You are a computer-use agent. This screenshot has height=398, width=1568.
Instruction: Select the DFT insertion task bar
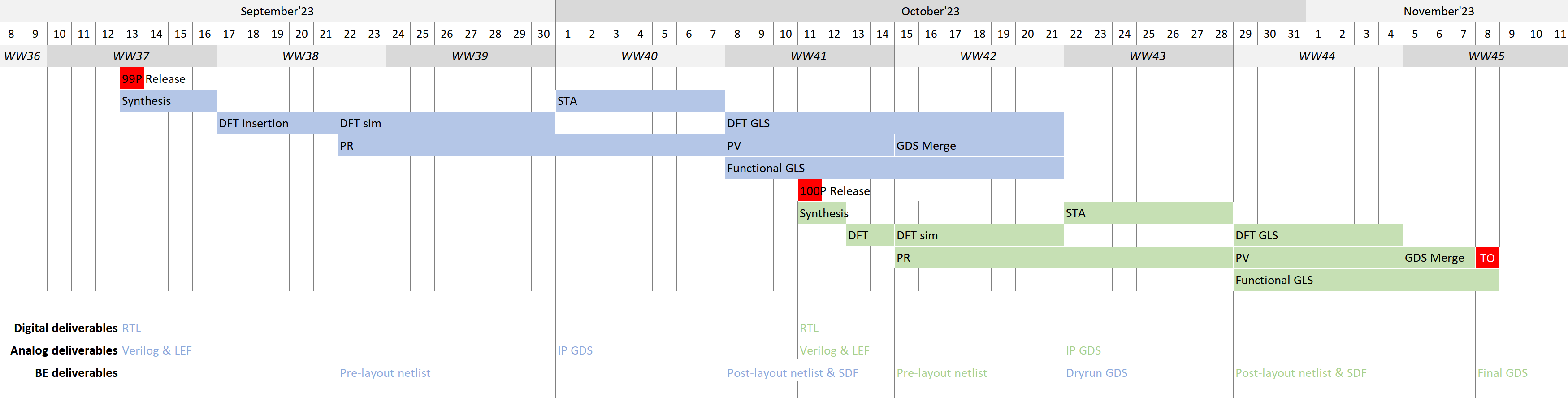pos(277,123)
